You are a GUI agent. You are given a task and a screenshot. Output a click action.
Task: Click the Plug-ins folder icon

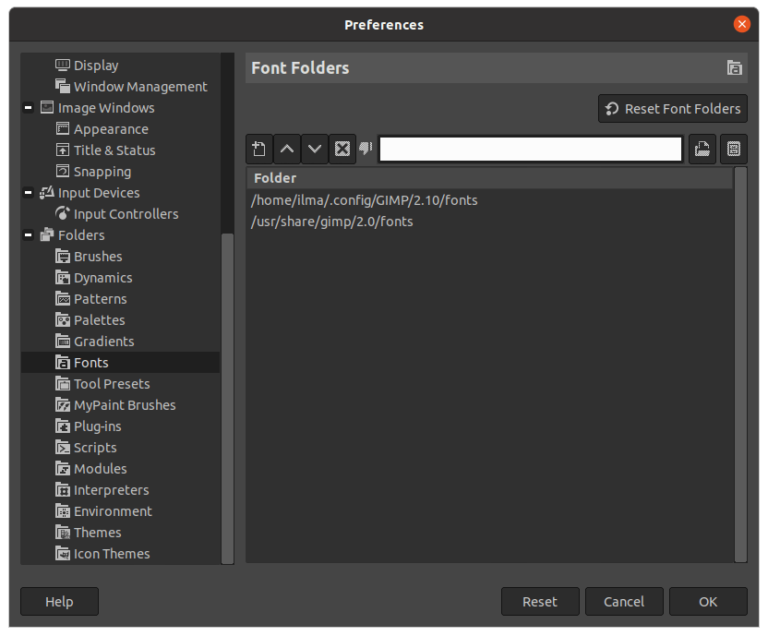pyautogui.click(x=62, y=426)
